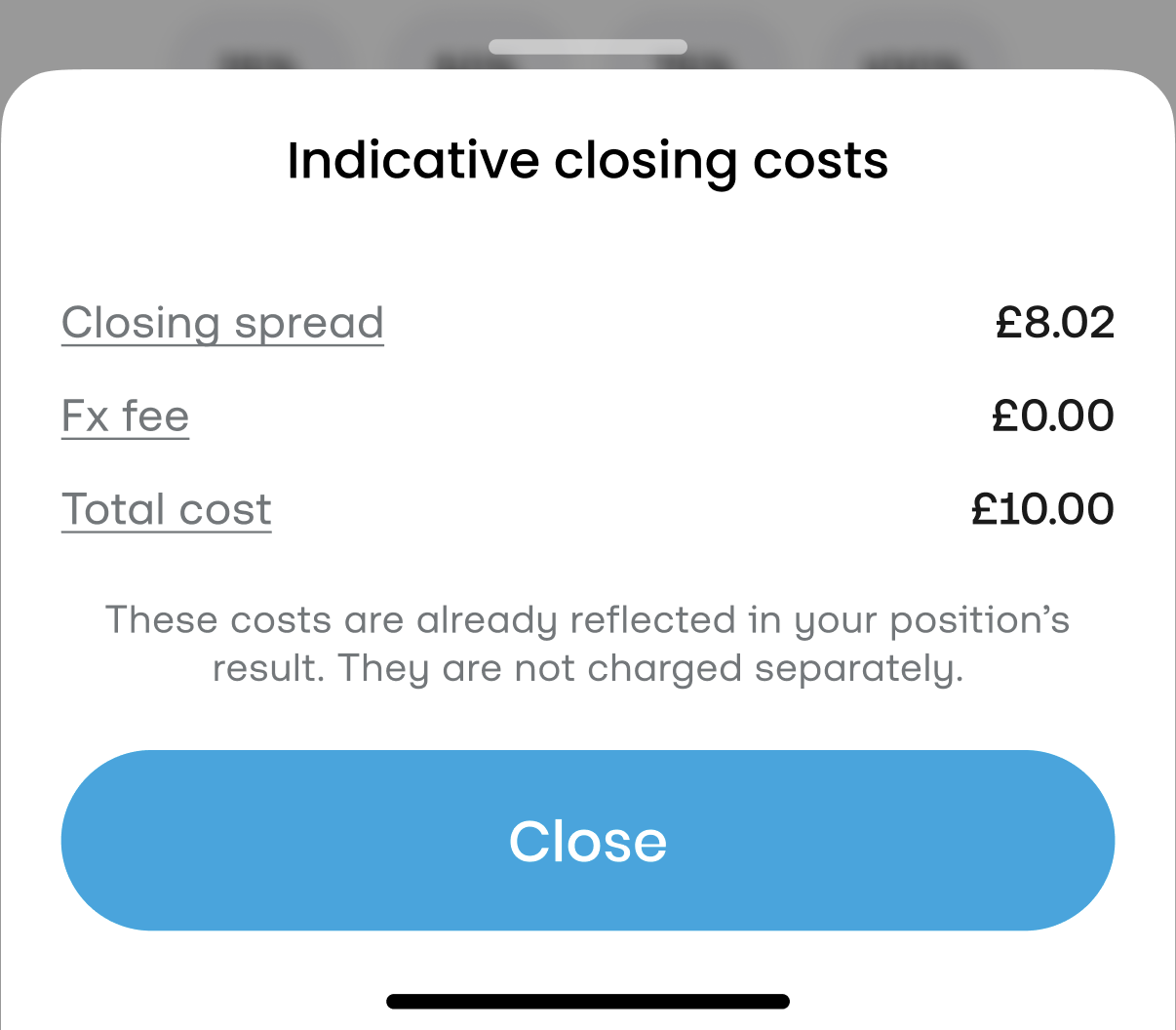Open the Fx fee explanation link
Image resolution: width=1176 pixels, height=1030 pixels.
(x=125, y=416)
